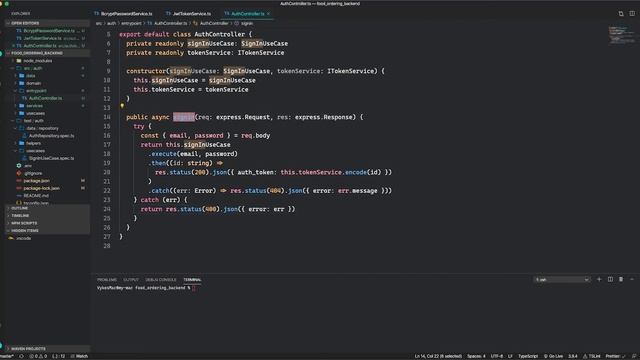Click the Prettier status item

click(x=615, y=356)
